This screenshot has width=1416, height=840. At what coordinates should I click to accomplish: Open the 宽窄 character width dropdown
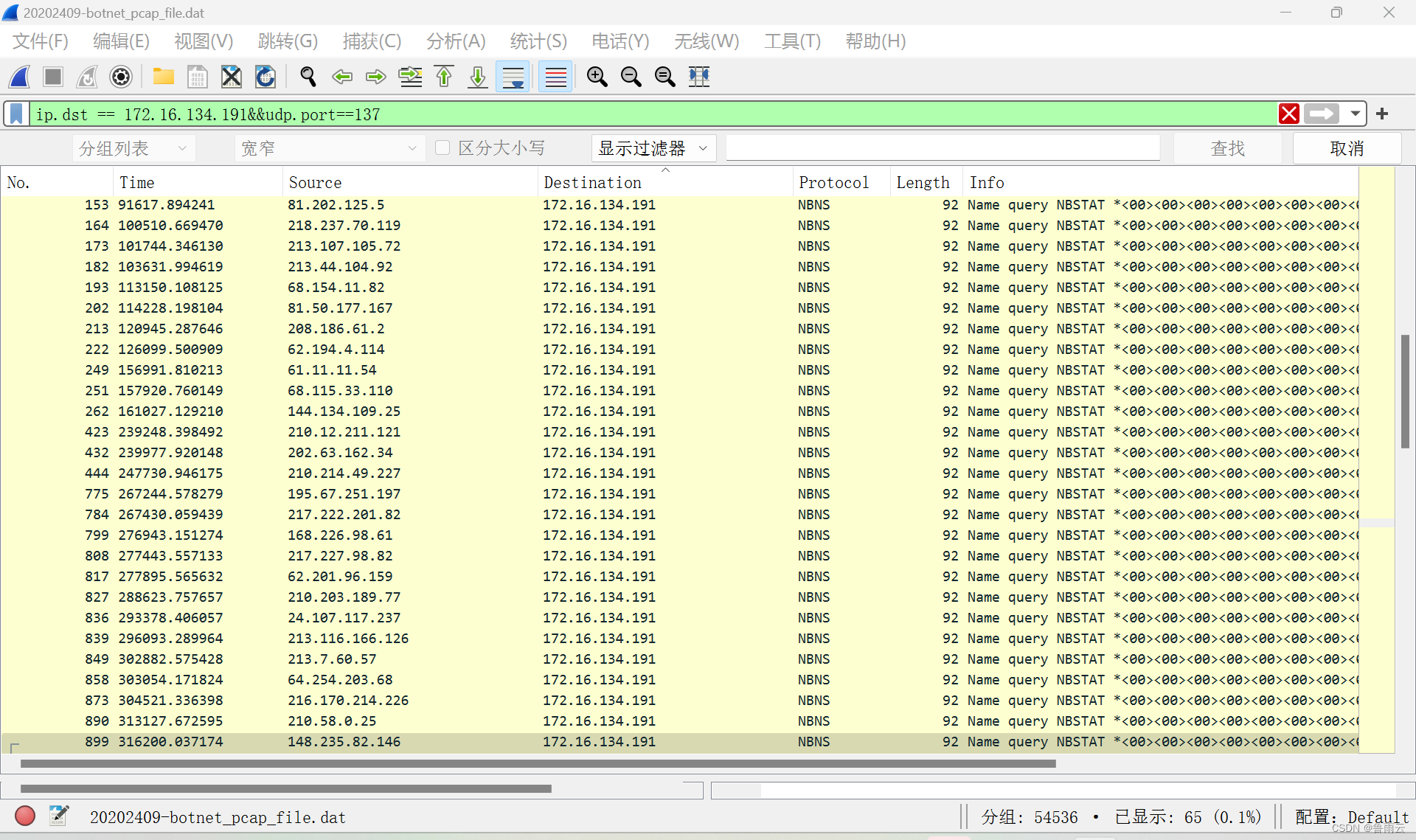click(329, 148)
